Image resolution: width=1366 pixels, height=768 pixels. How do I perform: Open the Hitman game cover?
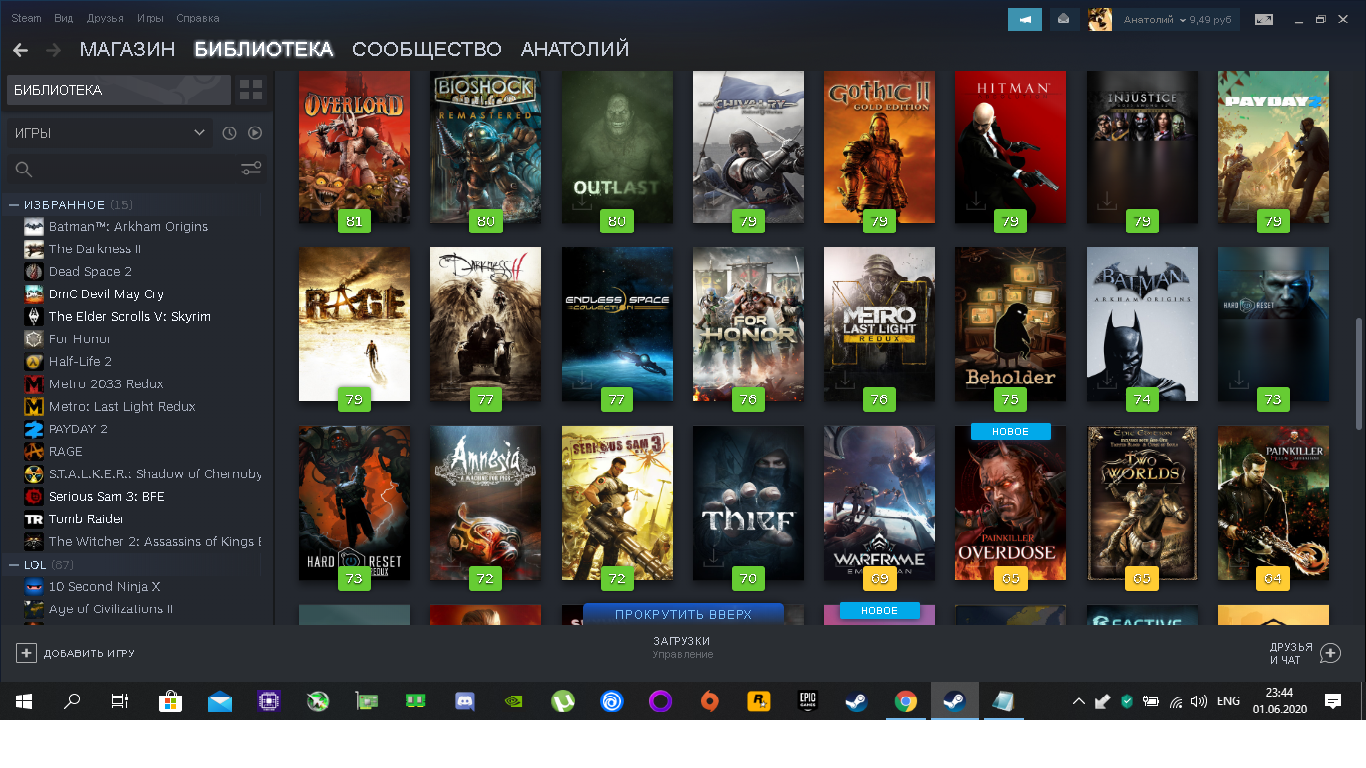click(1010, 146)
